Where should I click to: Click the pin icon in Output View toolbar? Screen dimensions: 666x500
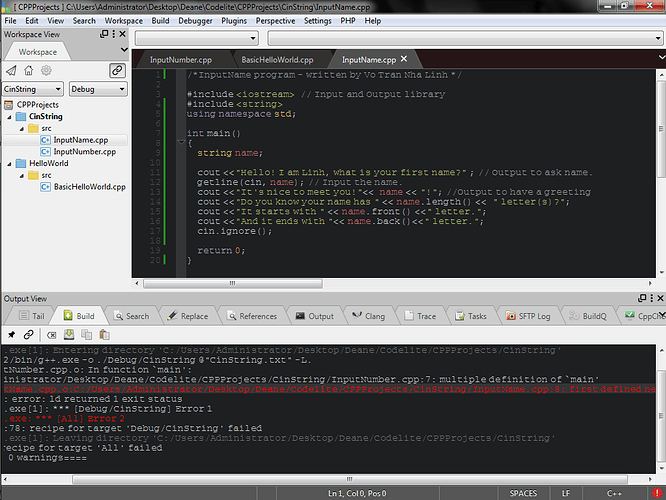(11, 333)
